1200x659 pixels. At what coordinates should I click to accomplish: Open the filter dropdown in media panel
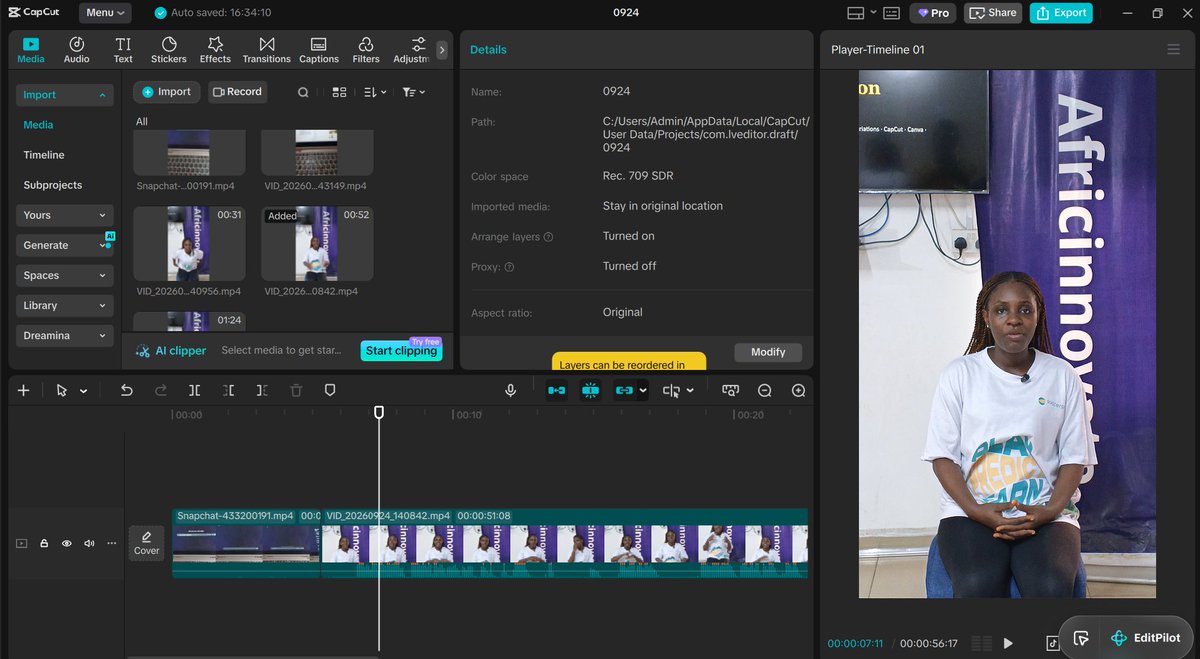(x=413, y=92)
